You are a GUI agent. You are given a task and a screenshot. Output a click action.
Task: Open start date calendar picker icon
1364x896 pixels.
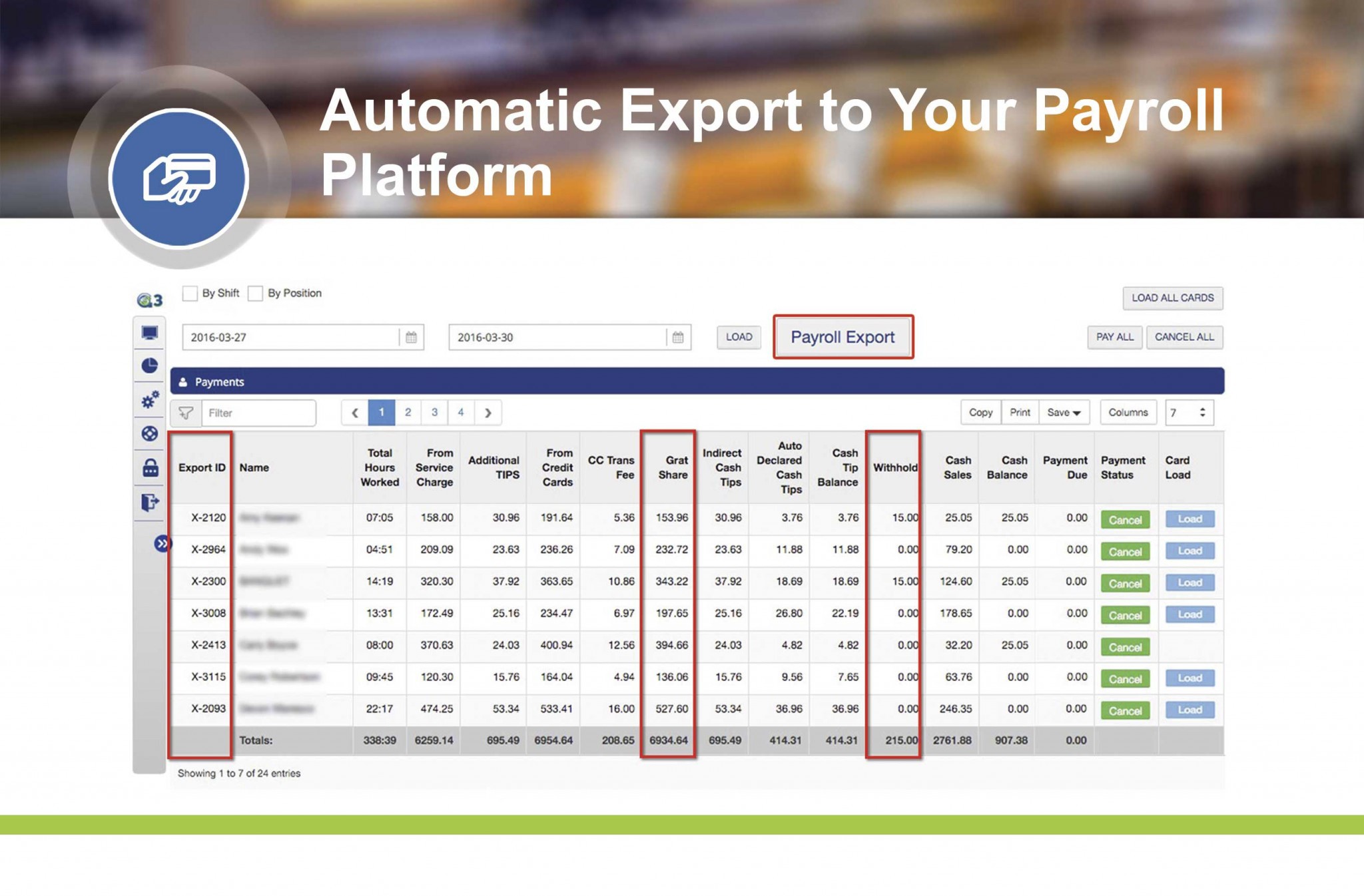(x=411, y=337)
